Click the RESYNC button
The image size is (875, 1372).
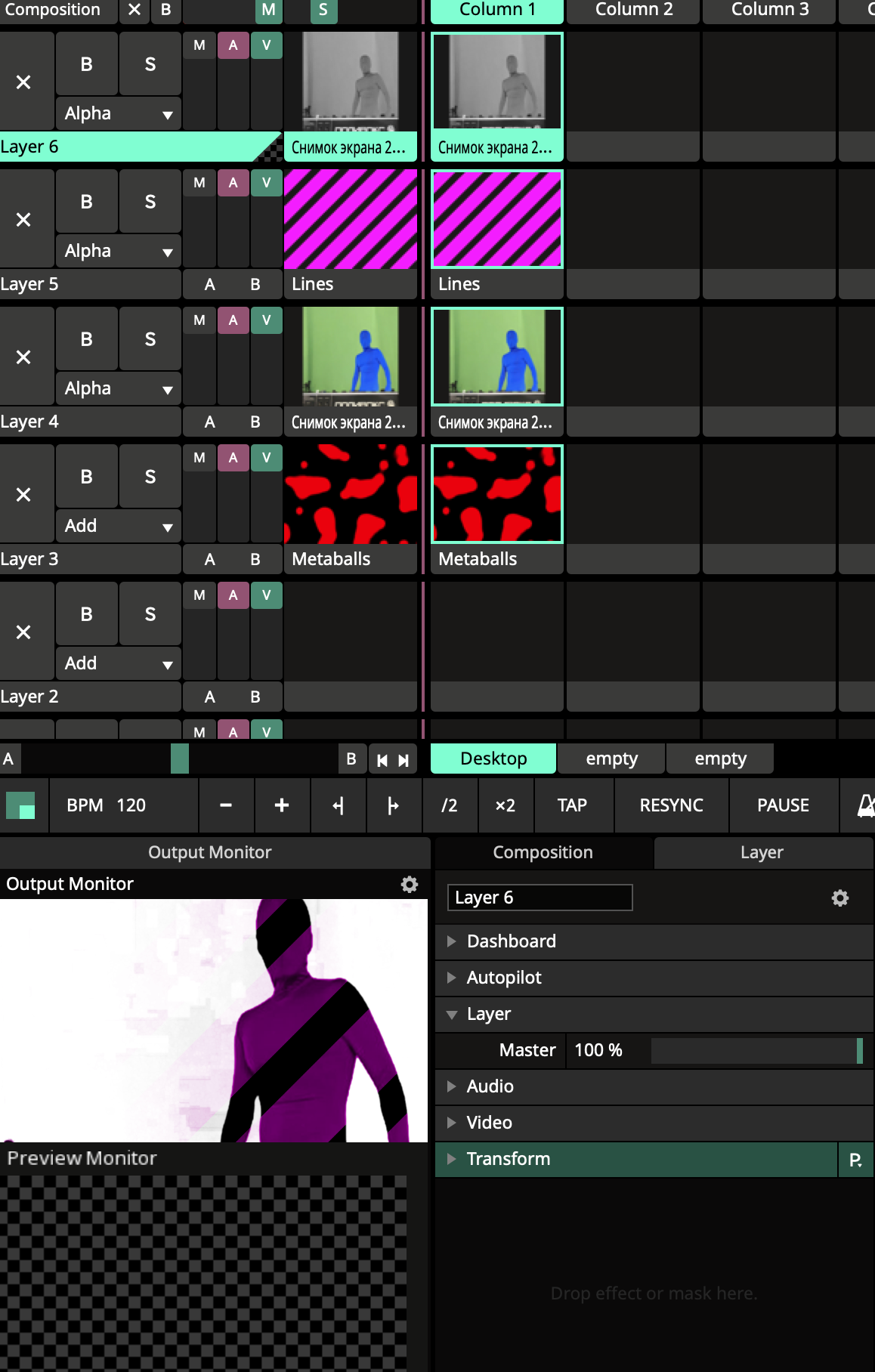coord(671,805)
